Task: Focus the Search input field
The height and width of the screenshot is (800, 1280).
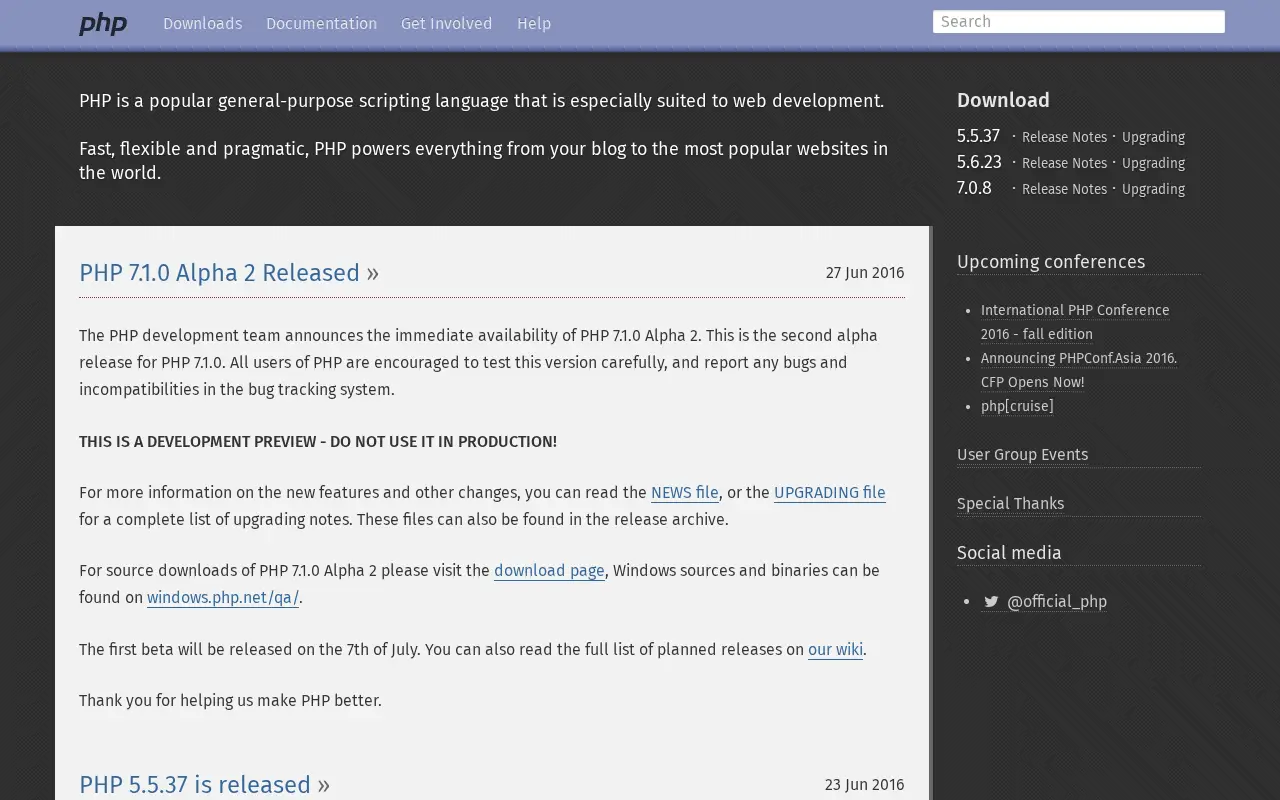Action: tap(1078, 22)
